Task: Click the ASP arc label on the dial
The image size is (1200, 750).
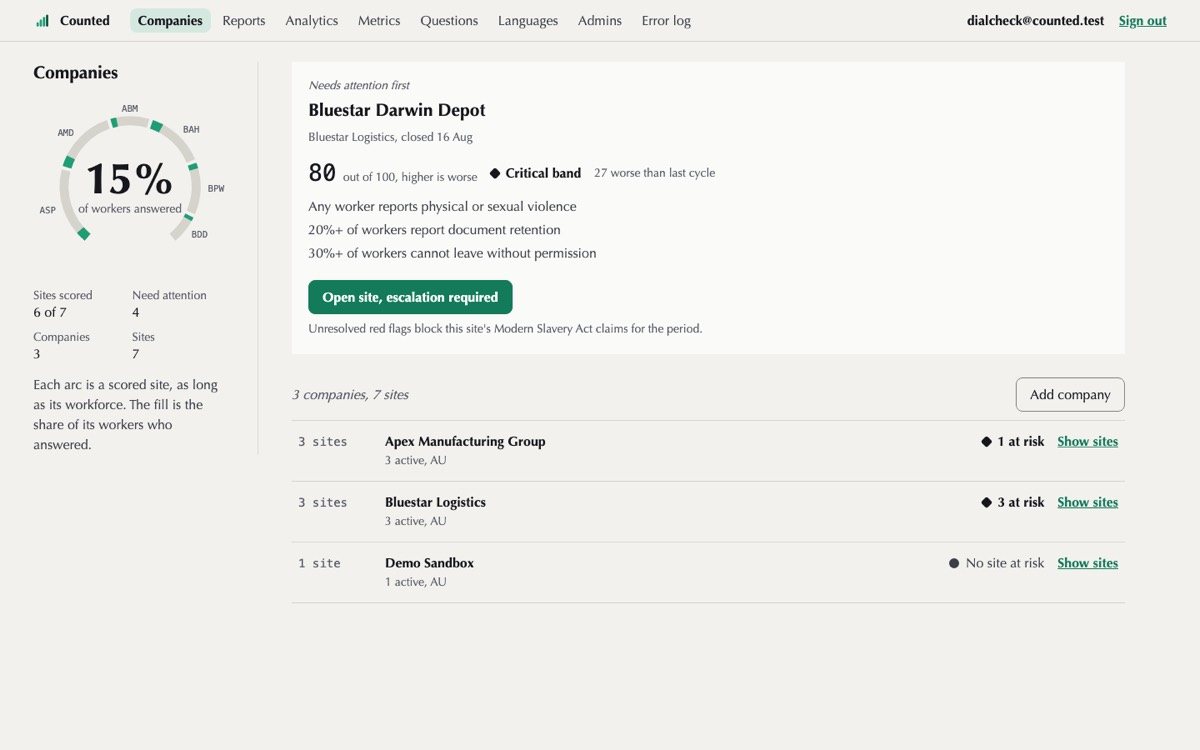Action: coord(48,210)
